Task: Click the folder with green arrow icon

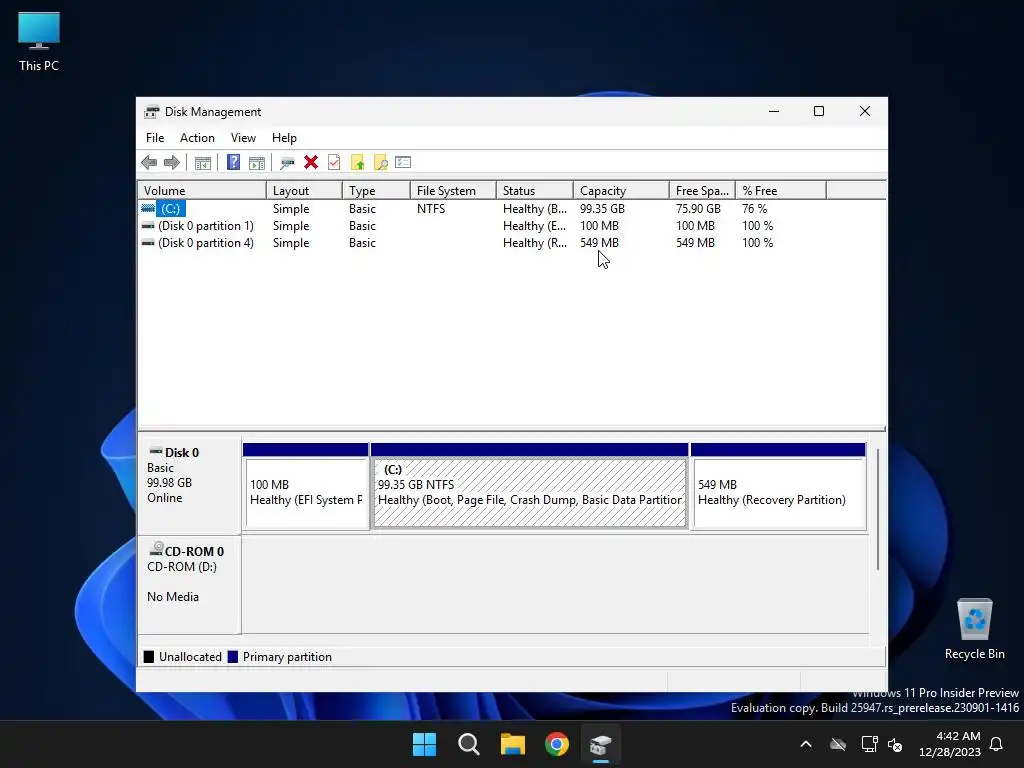Action: click(357, 163)
